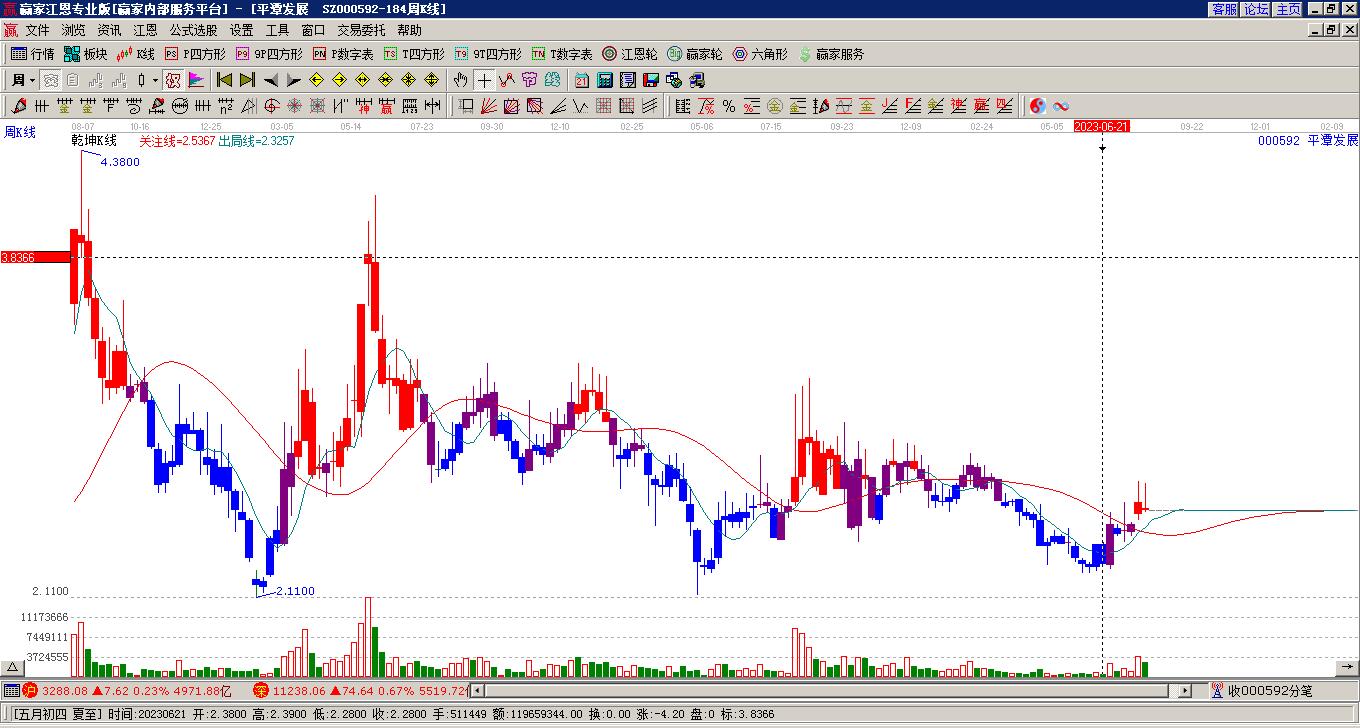Open the T四方形 tool
Viewport: 1360px width, 728px height.
click(x=414, y=54)
